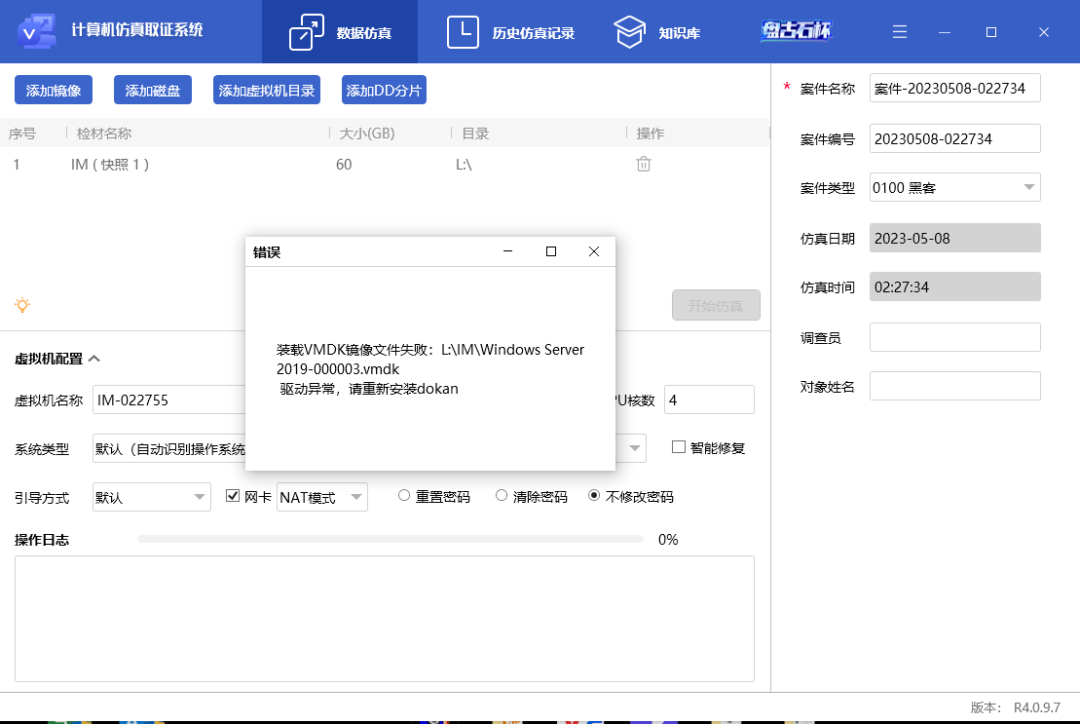Open the 历史仿真记录 tab
This screenshot has width=1080, height=724.
tap(510, 32)
